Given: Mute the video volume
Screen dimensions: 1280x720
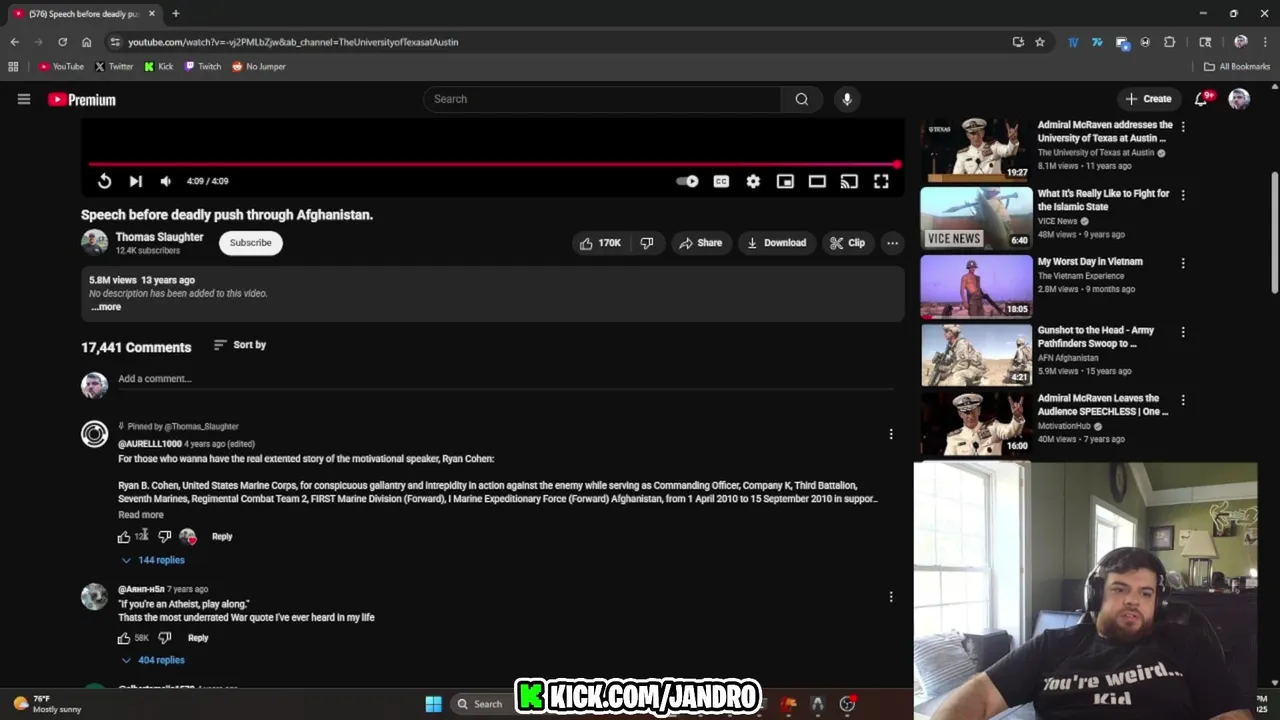Looking at the screenshot, I should point(166,181).
